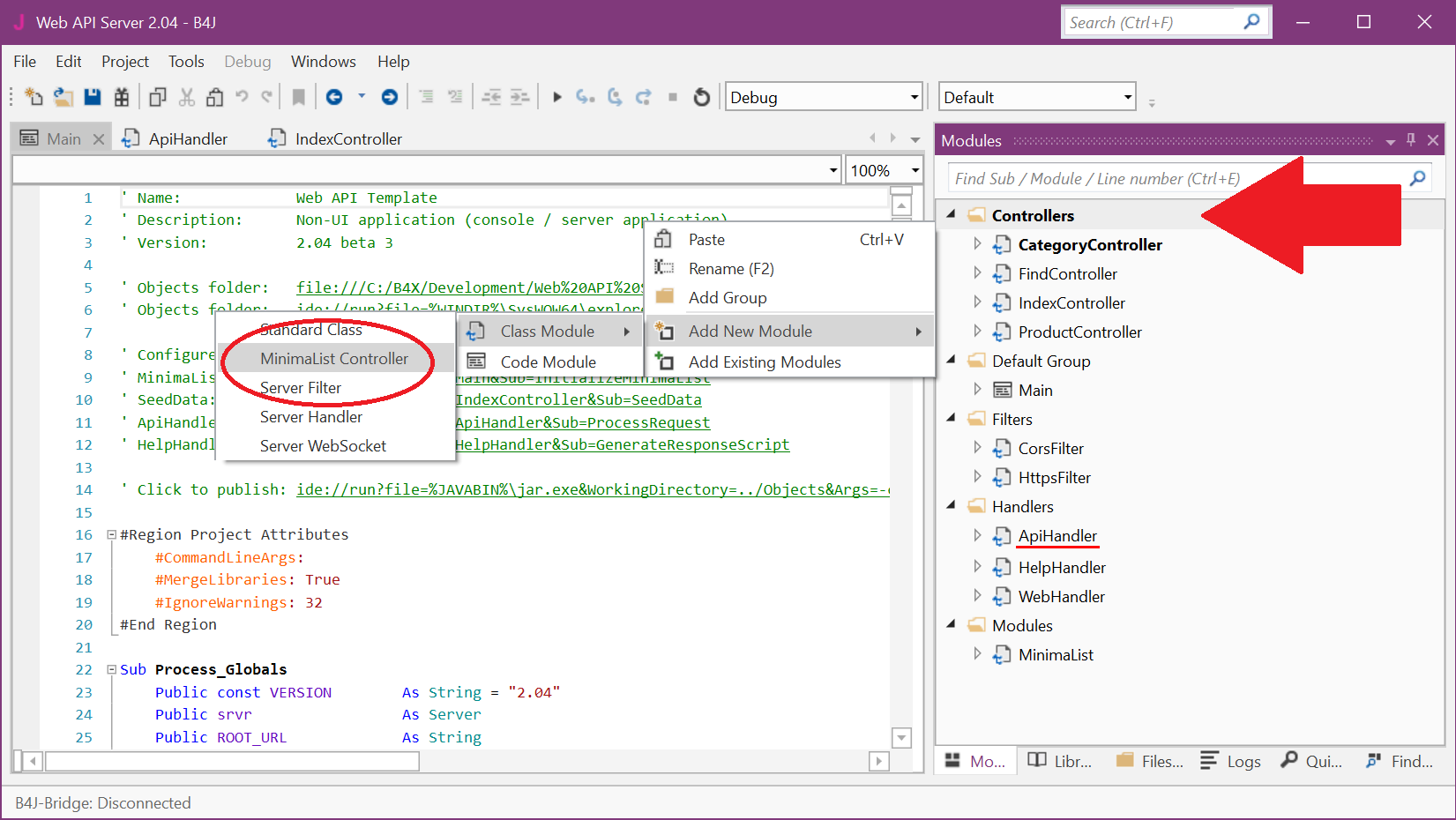Click the Find Sub / Module search field
The height and width of the screenshot is (820, 1456).
click(x=1173, y=179)
